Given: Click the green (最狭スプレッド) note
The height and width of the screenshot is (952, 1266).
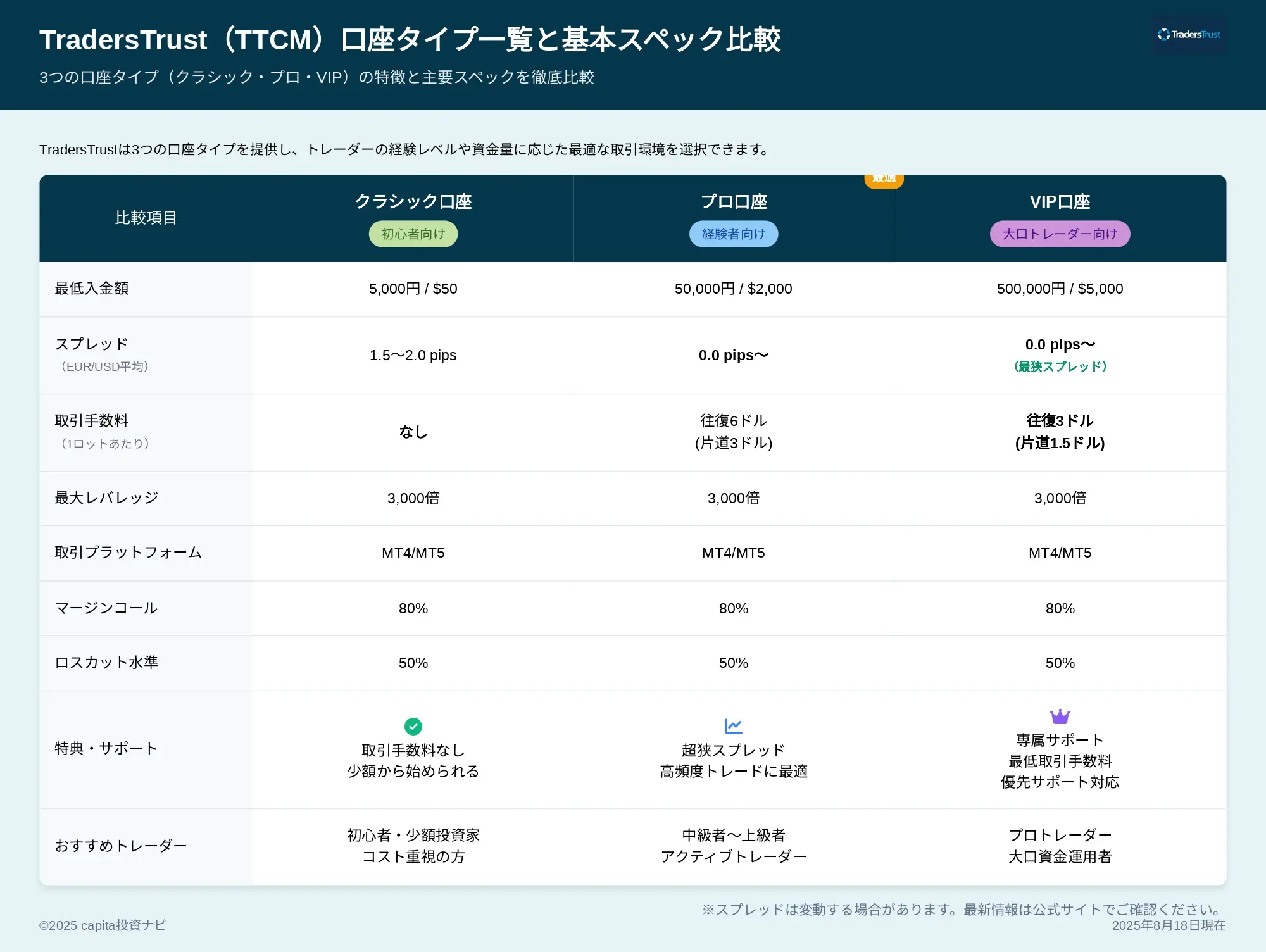Looking at the screenshot, I should click(x=1060, y=366).
